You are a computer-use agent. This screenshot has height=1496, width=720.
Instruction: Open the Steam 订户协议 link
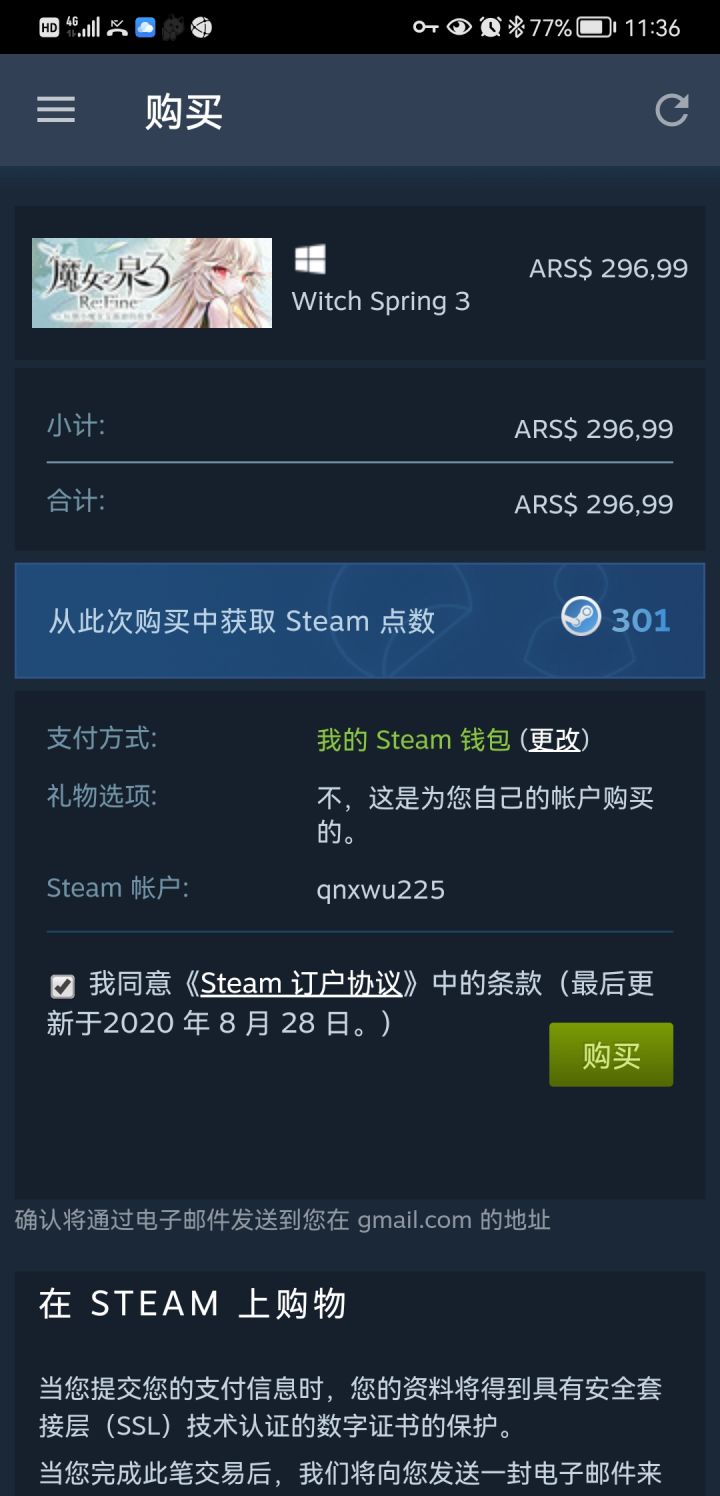(x=301, y=984)
